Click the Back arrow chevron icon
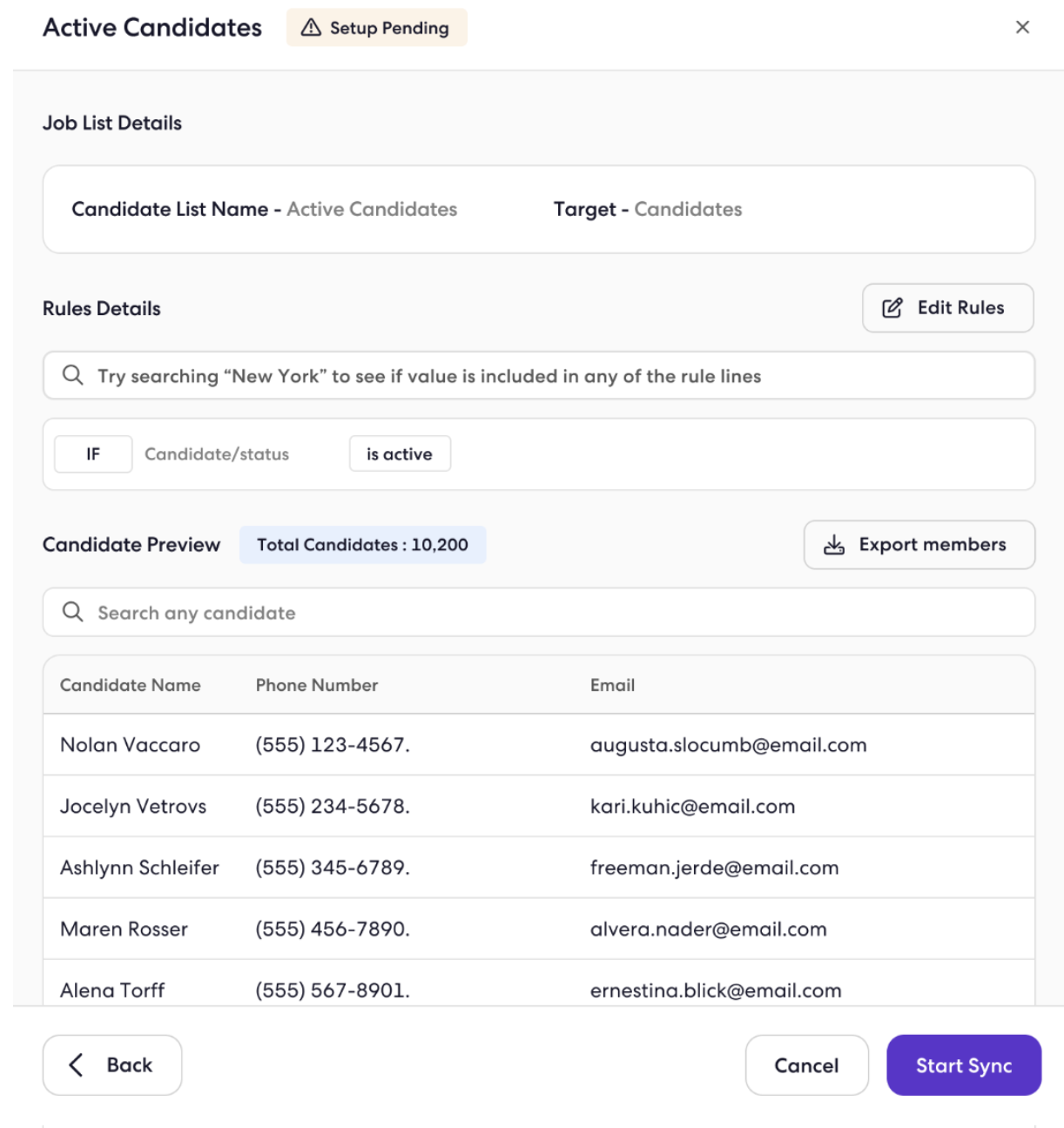 (x=77, y=1064)
